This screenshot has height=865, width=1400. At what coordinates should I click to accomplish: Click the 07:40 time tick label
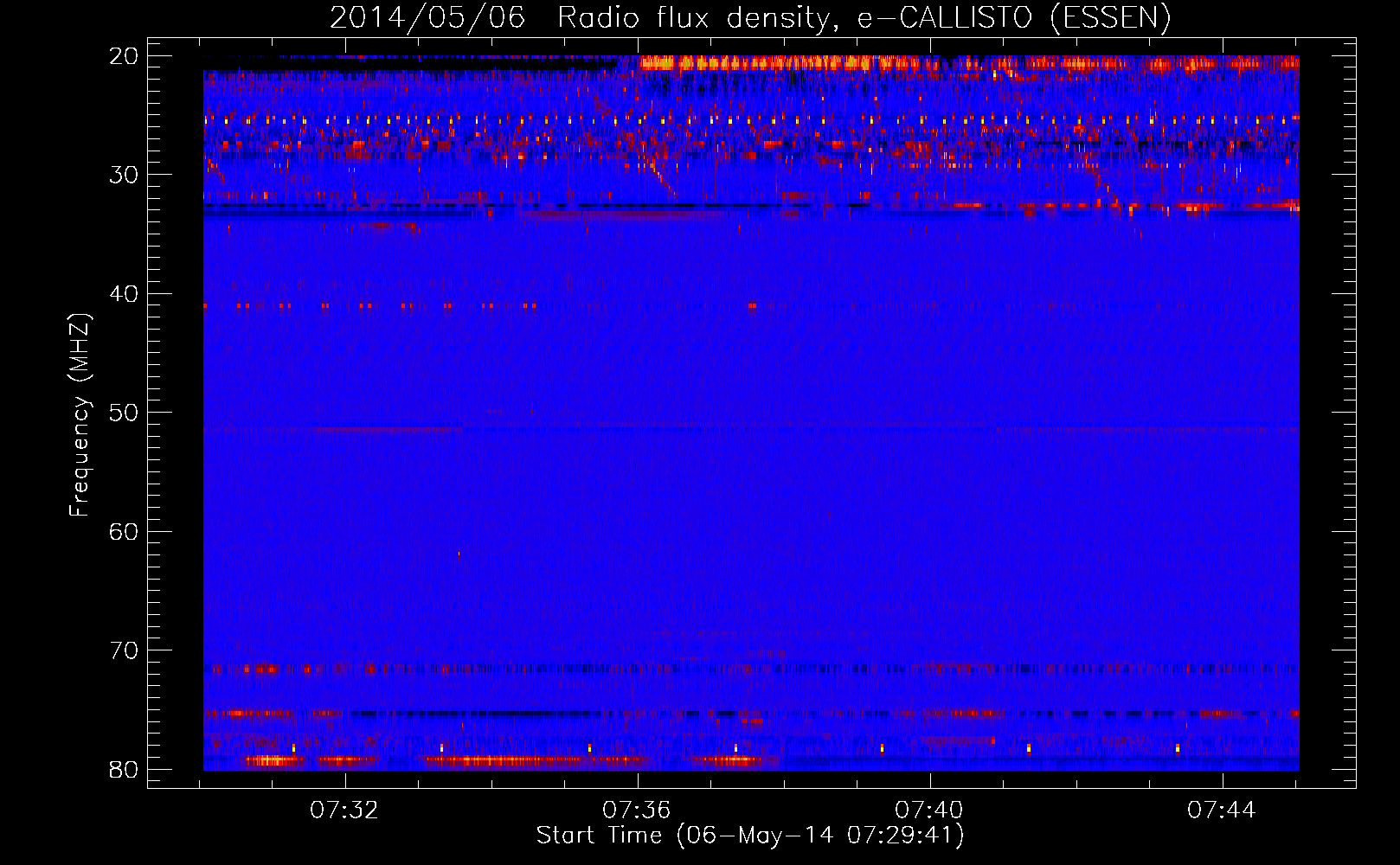[929, 811]
